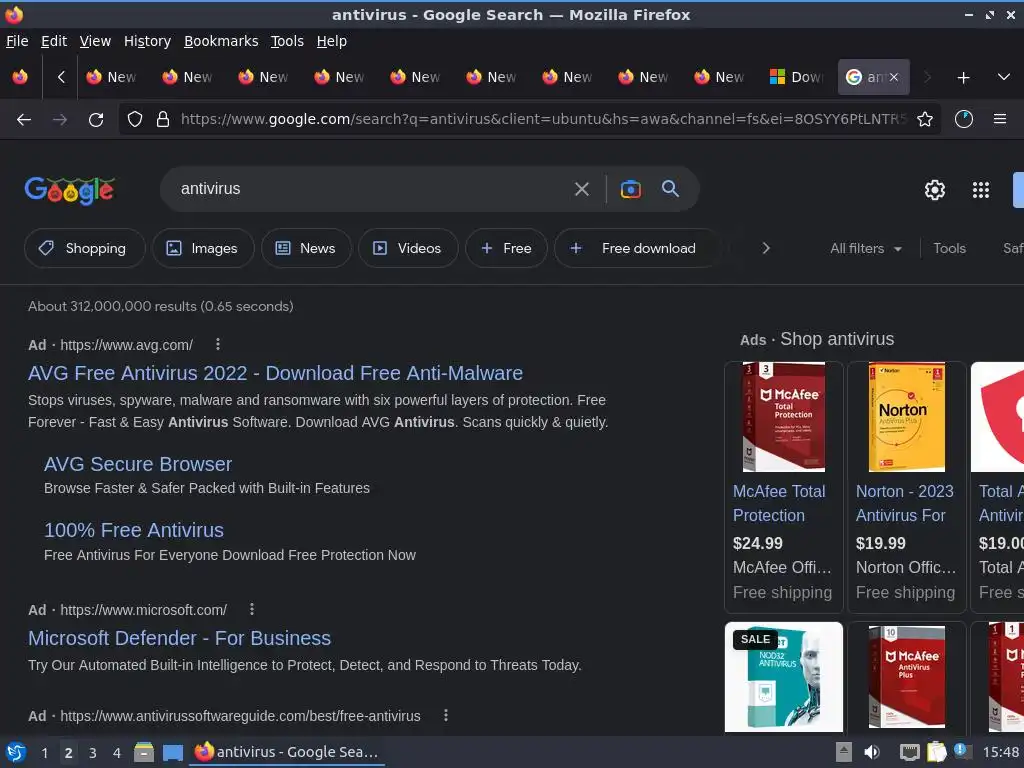Open the system tray volume control
Viewport: 1024px width, 768px height.
coord(872,752)
